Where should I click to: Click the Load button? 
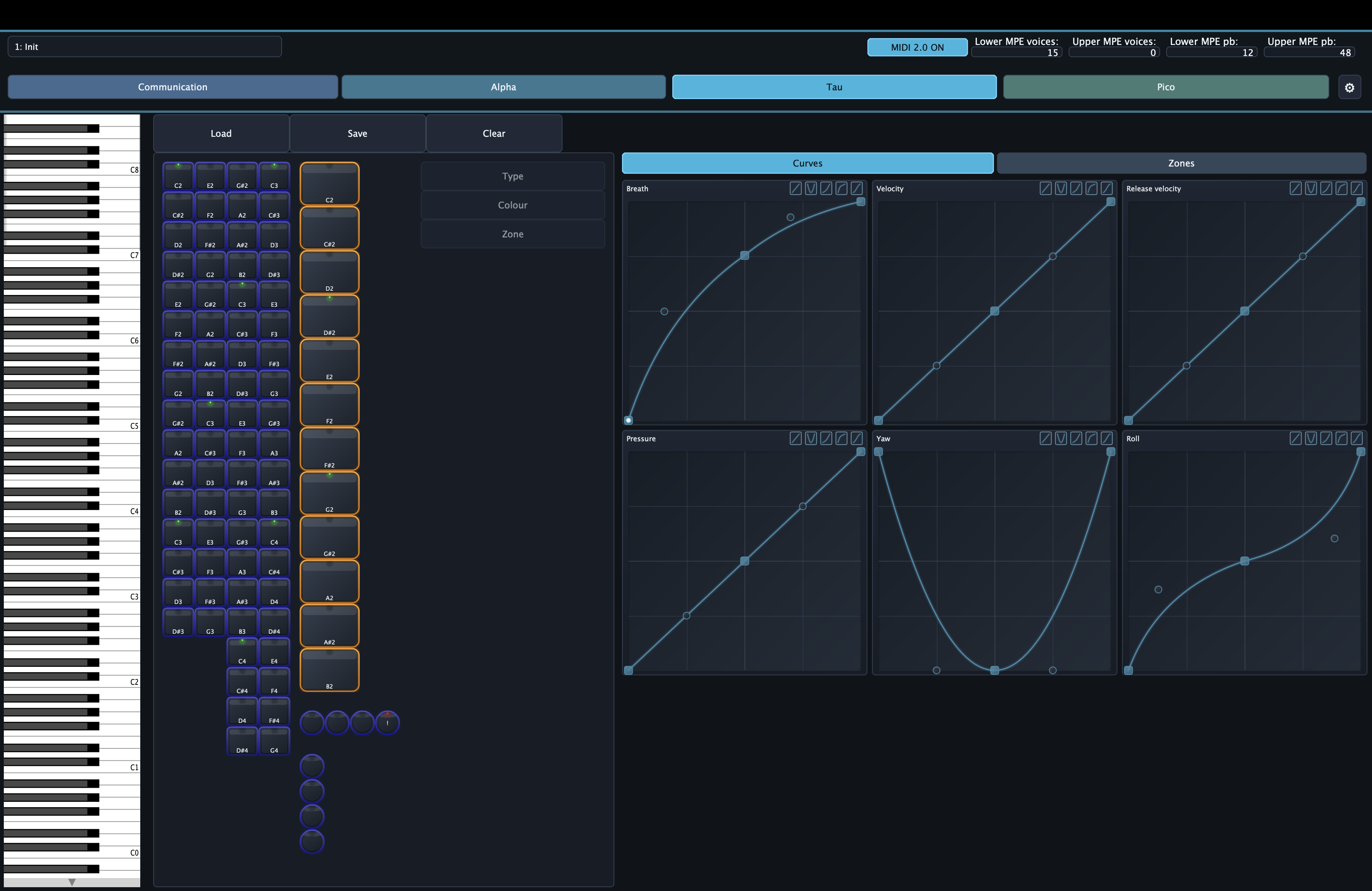pyautogui.click(x=221, y=133)
